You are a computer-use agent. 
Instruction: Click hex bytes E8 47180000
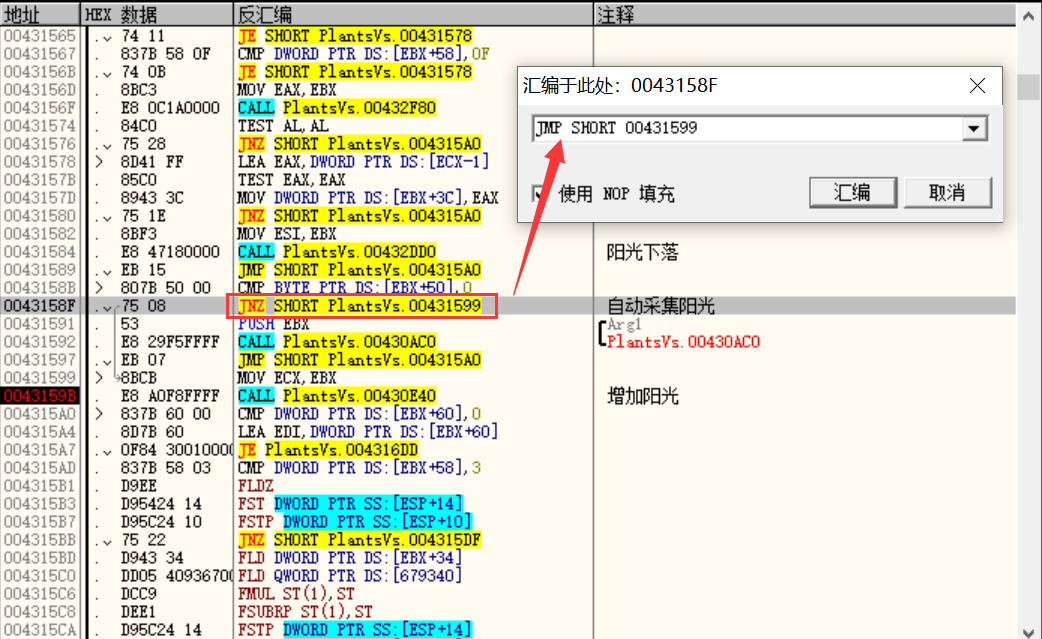click(x=169, y=252)
